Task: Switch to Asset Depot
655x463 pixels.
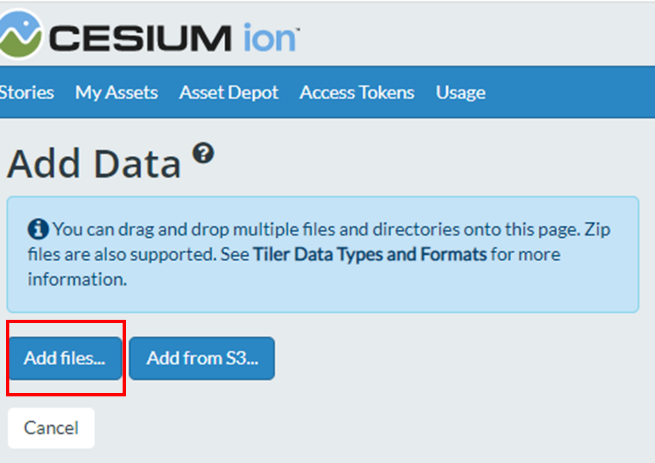Action: tap(228, 92)
